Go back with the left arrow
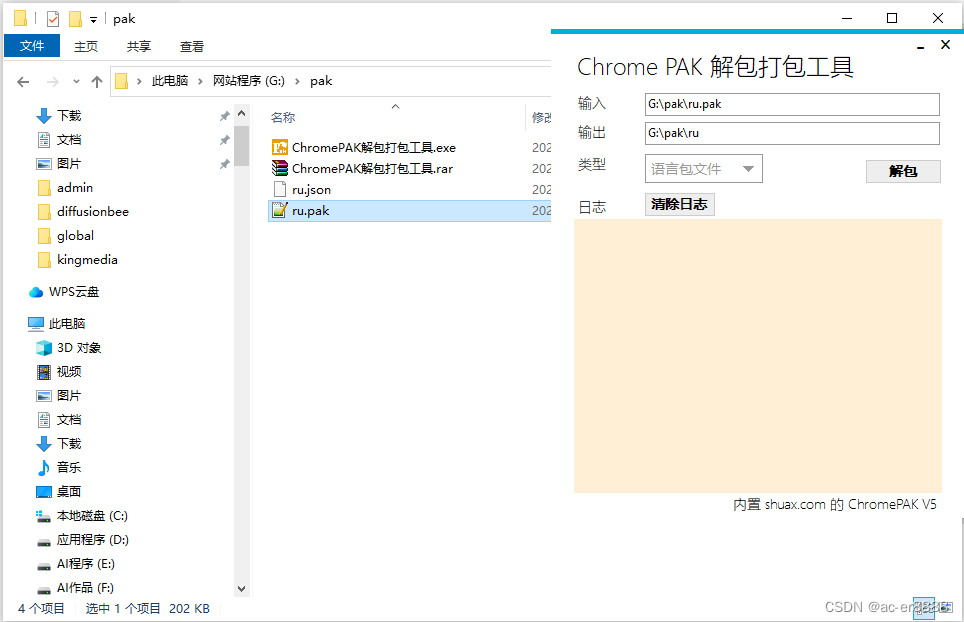 coord(23,82)
